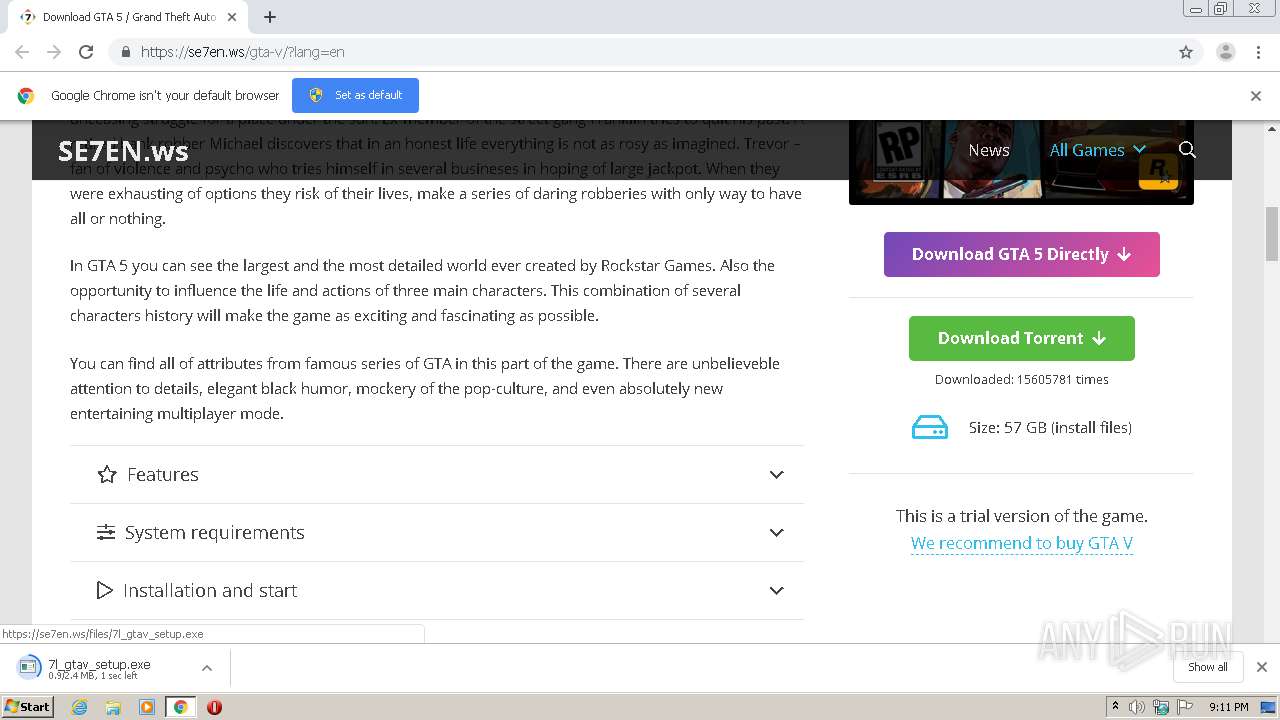Click the tray action center flag icon
The width and height of the screenshot is (1280, 720).
pyautogui.click(x=1185, y=707)
